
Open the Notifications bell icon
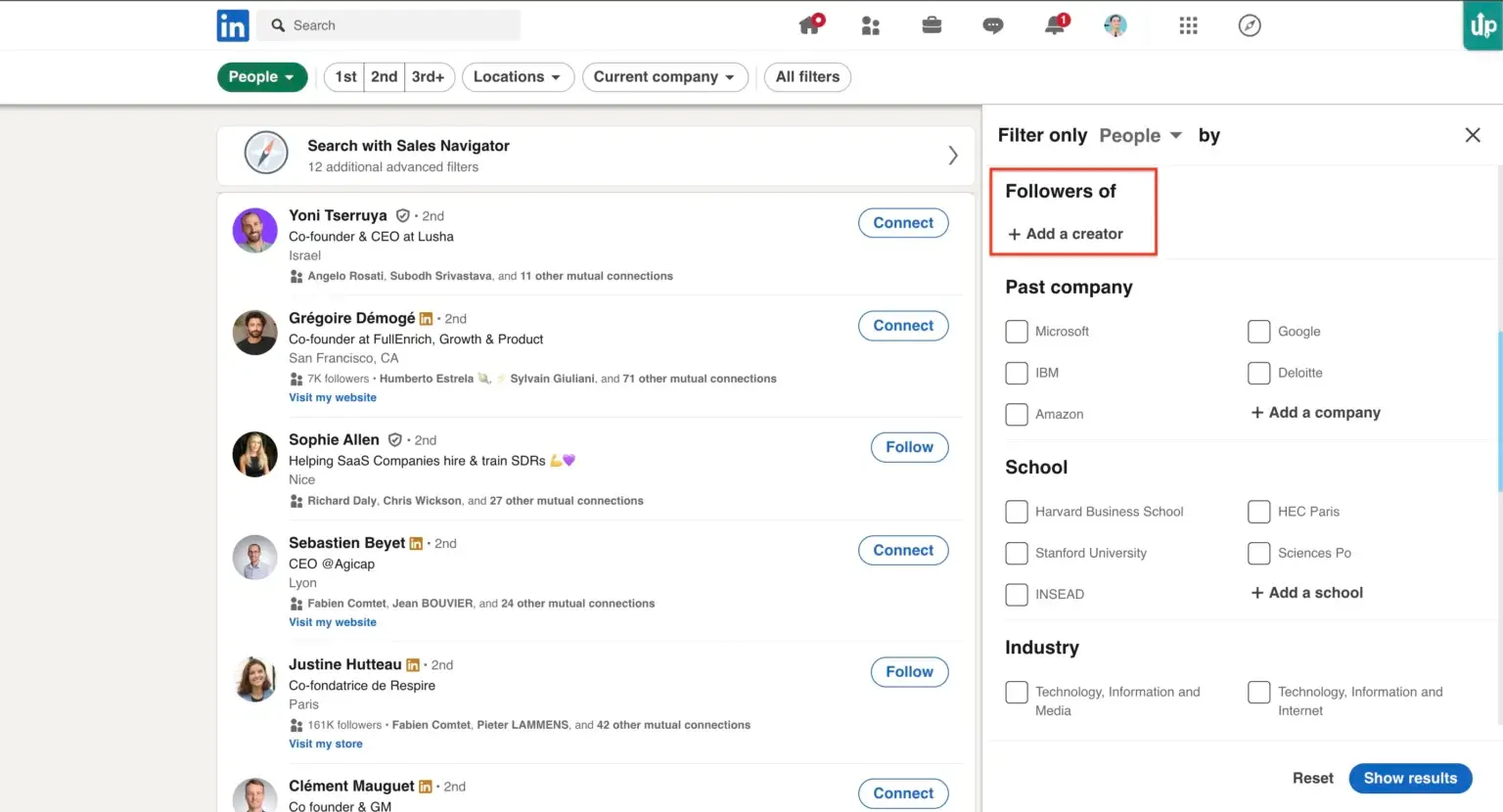[x=1056, y=24]
